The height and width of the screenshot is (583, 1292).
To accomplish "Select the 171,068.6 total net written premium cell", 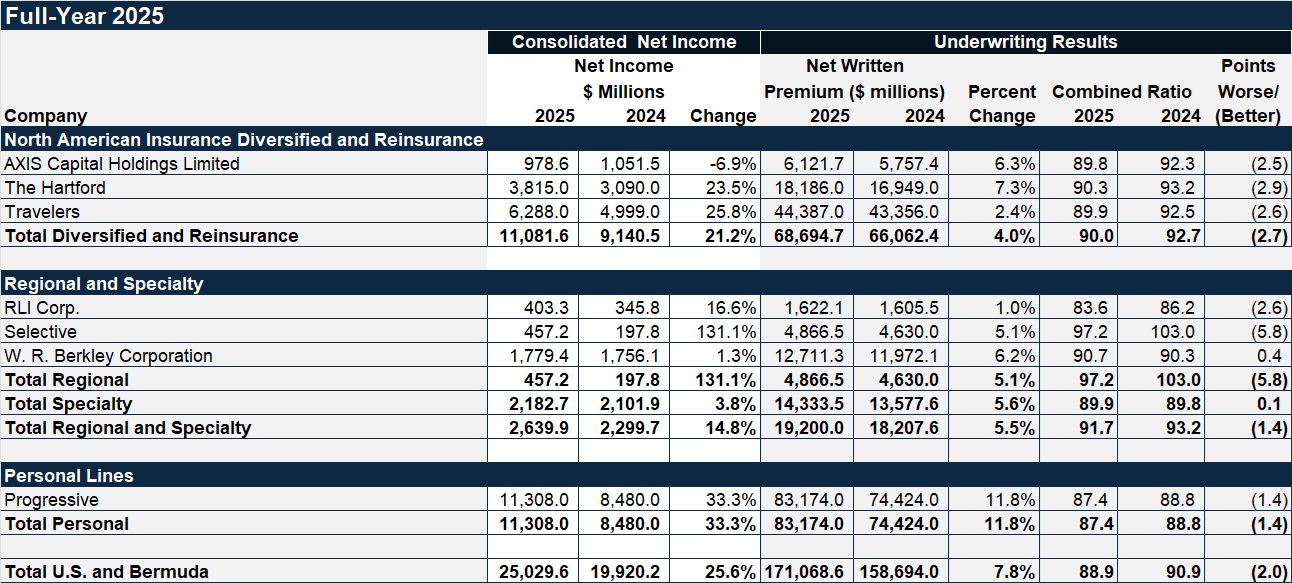I will (806, 572).
